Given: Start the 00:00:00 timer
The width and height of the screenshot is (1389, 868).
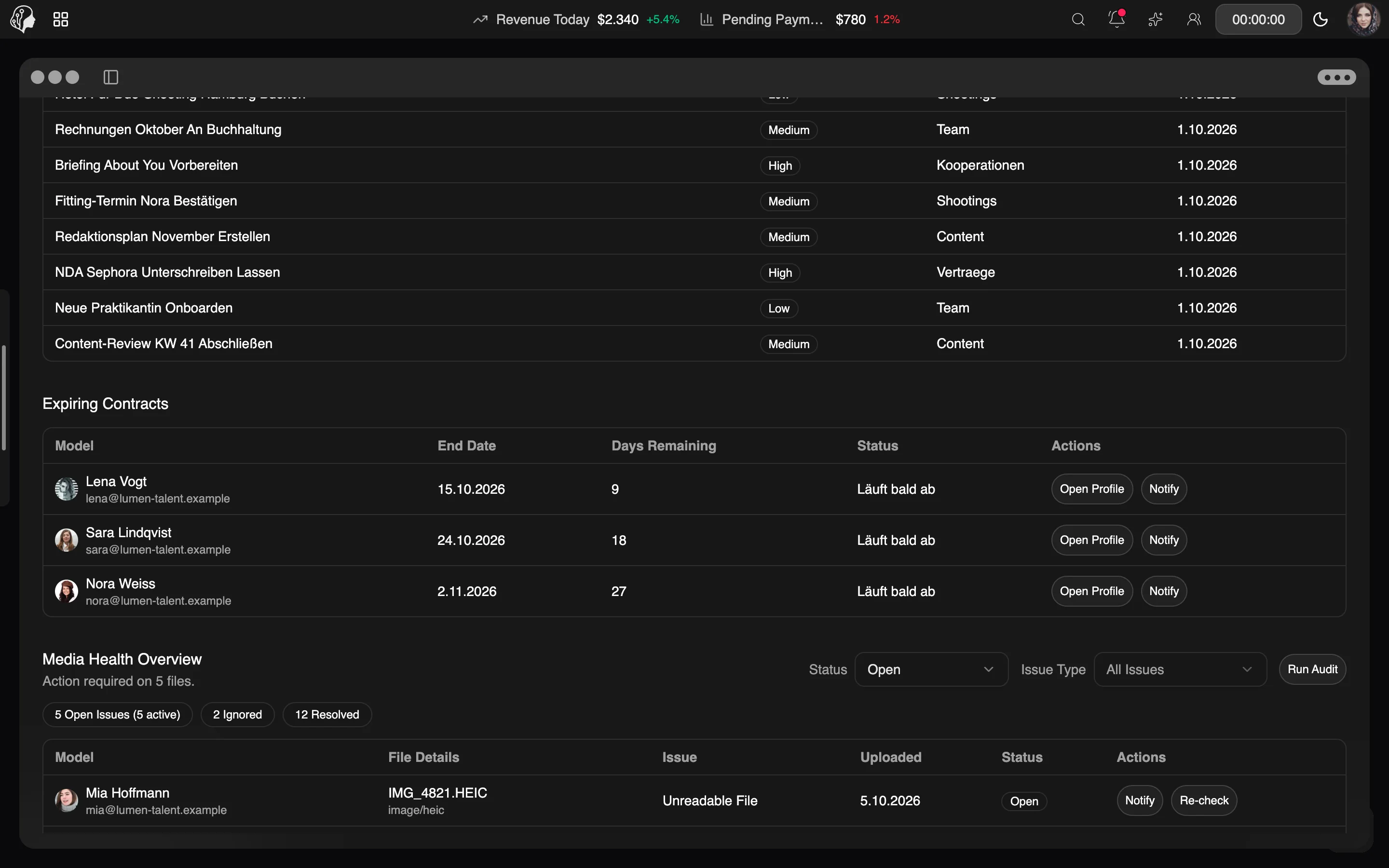Looking at the screenshot, I should pyautogui.click(x=1258, y=19).
